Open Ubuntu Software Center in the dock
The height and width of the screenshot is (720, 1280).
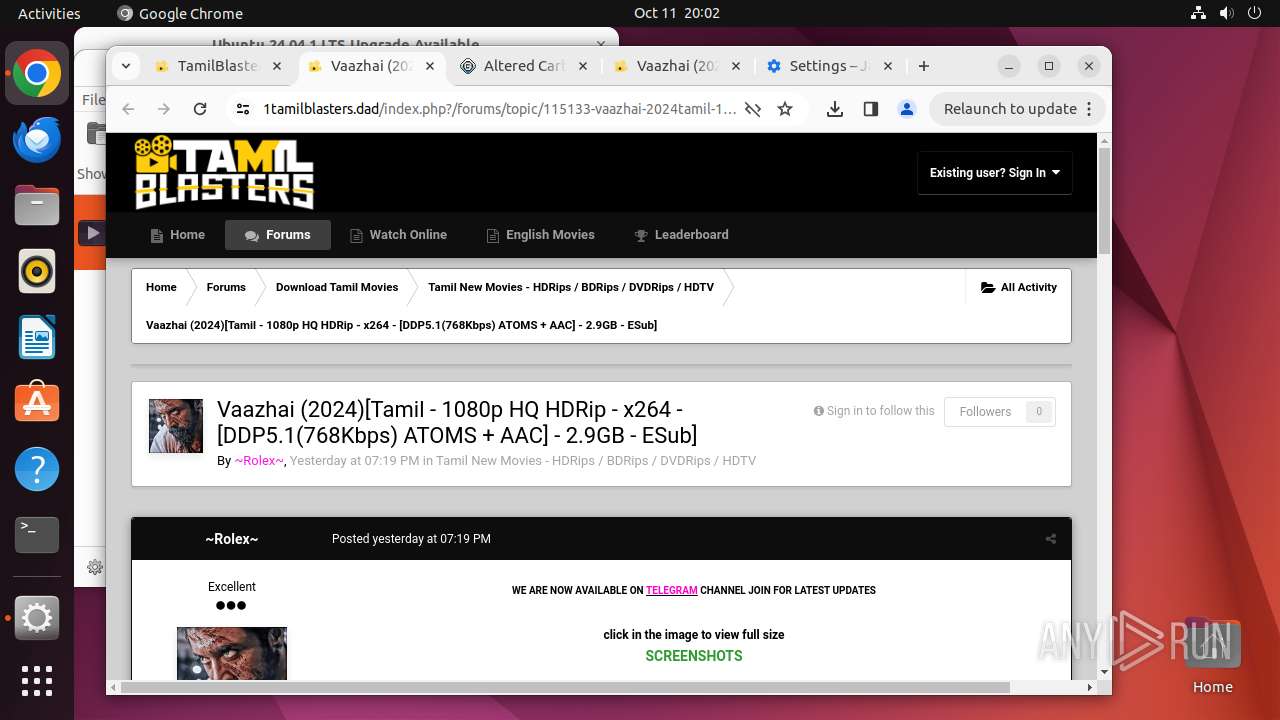point(37,403)
